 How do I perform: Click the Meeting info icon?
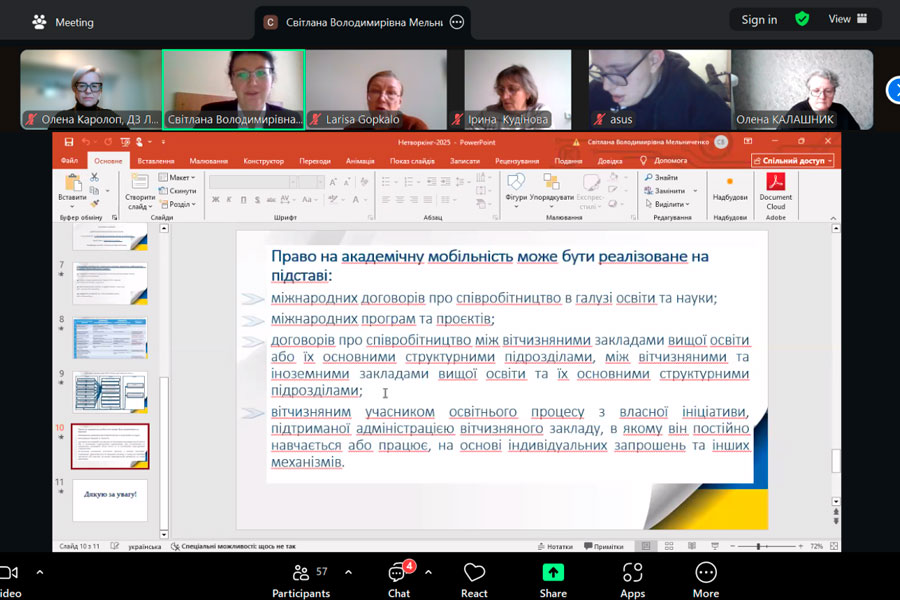(39, 22)
